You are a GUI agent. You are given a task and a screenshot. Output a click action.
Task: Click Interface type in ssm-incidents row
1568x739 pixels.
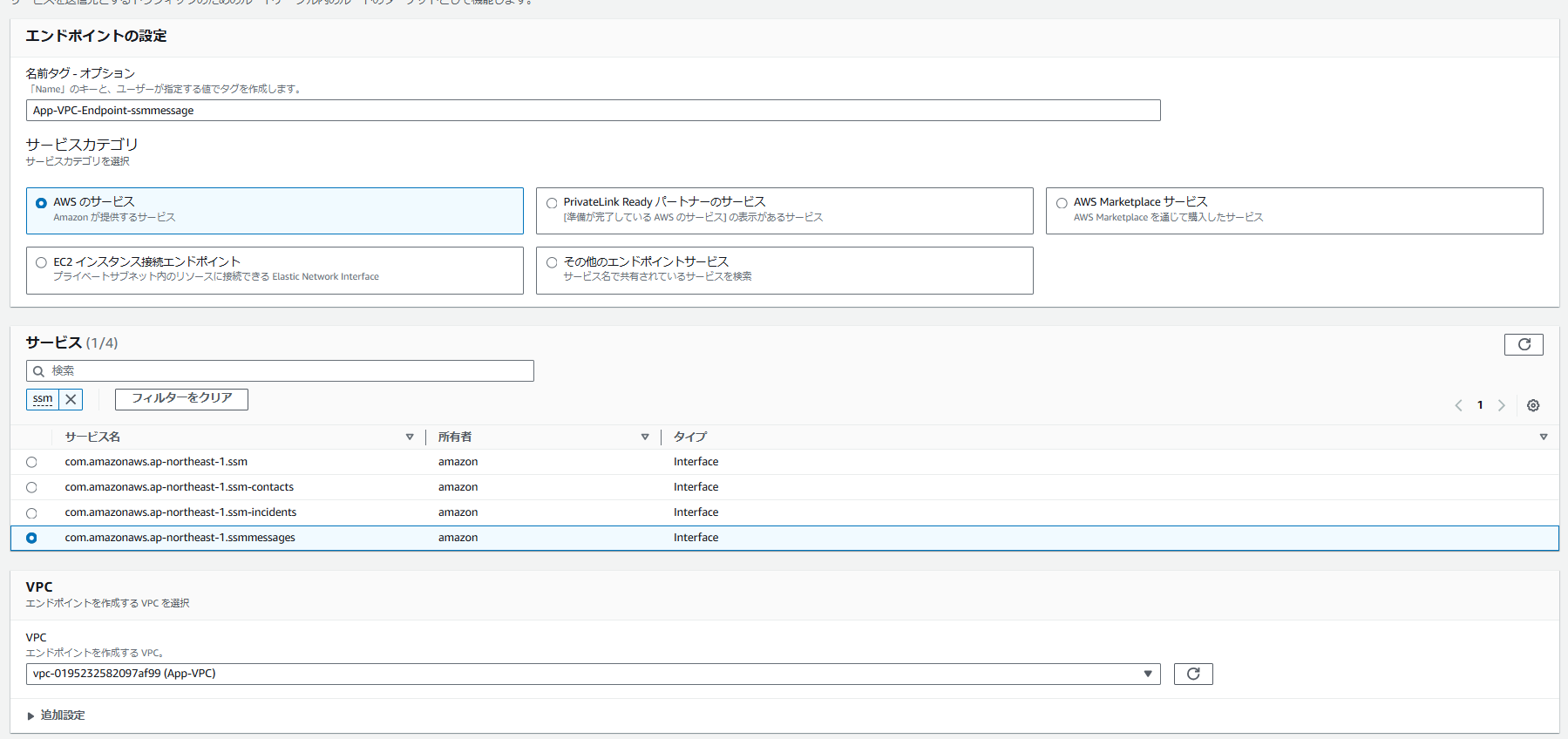(x=696, y=512)
